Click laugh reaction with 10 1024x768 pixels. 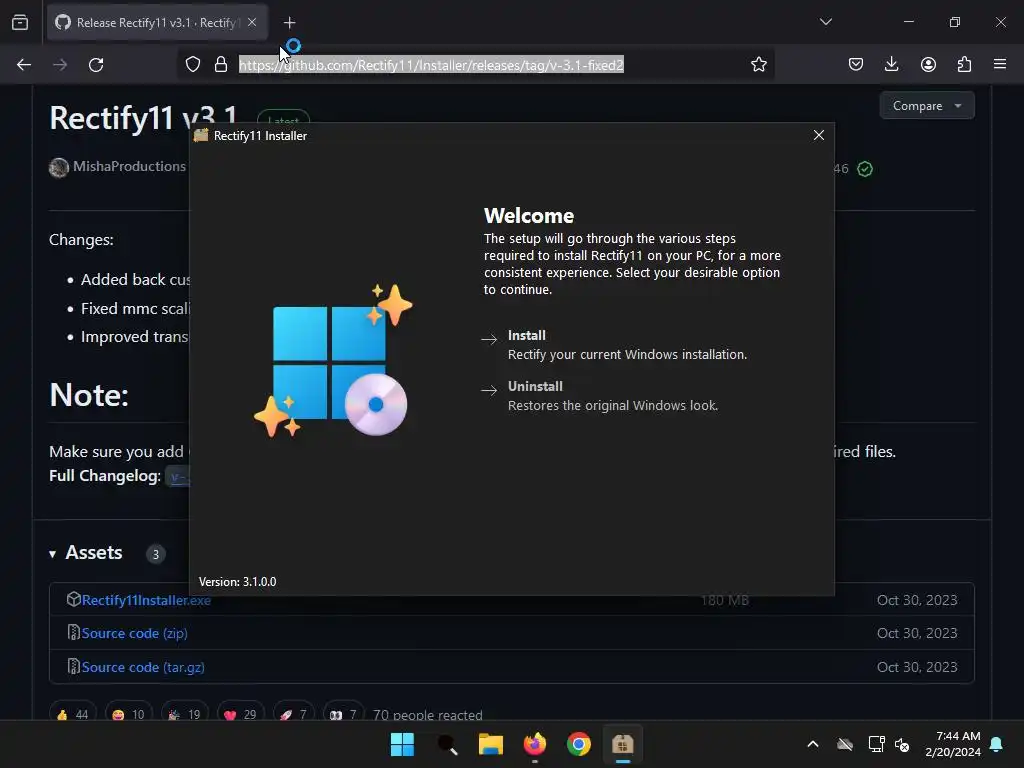pyautogui.click(x=129, y=714)
